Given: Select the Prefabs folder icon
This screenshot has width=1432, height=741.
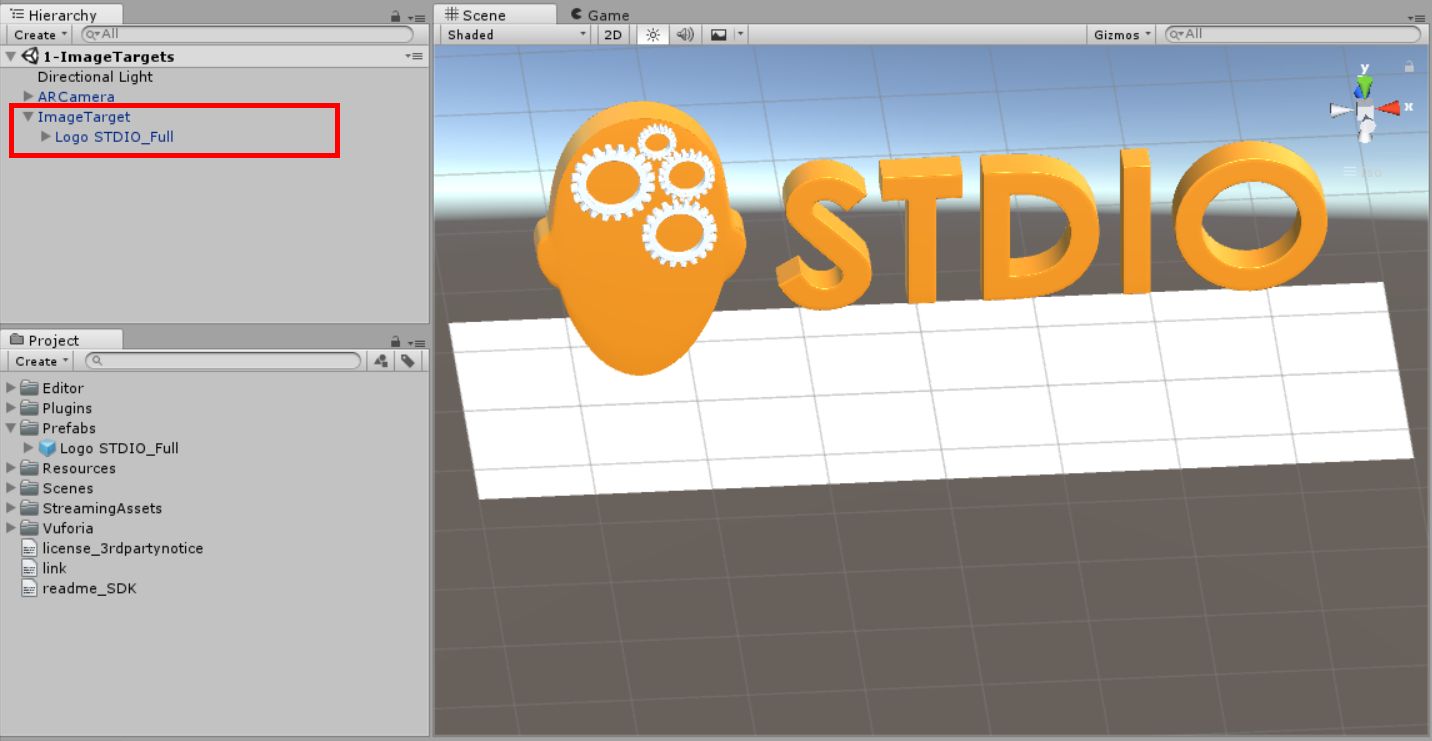Looking at the screenshot, I should click(30, 428).
